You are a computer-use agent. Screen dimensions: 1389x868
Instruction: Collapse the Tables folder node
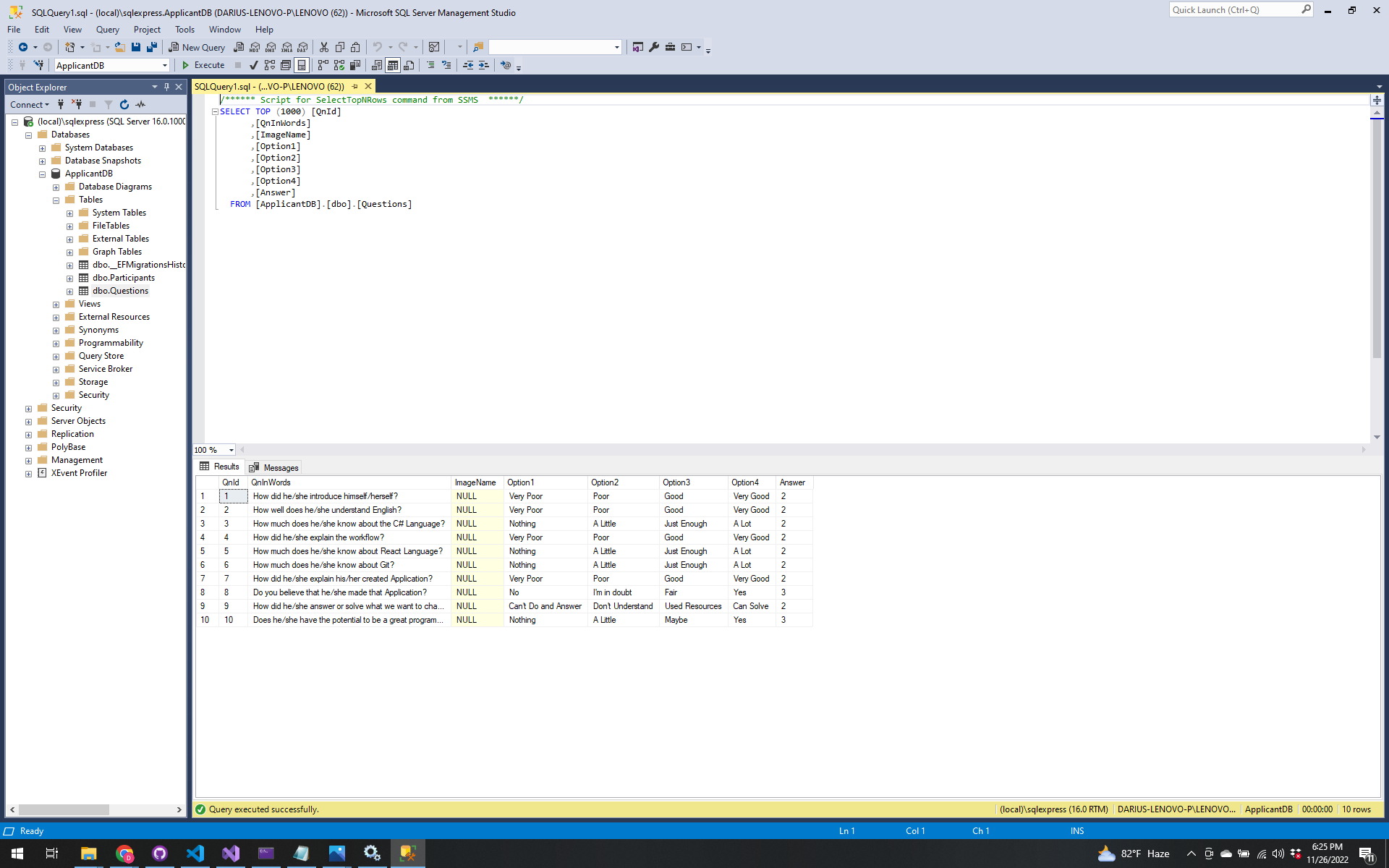coord(56,200)
